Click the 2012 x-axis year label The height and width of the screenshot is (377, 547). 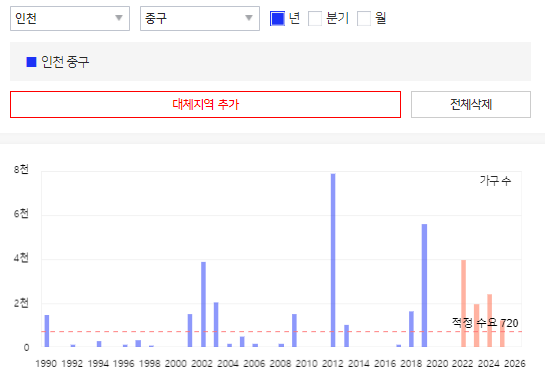coord(332,364)
